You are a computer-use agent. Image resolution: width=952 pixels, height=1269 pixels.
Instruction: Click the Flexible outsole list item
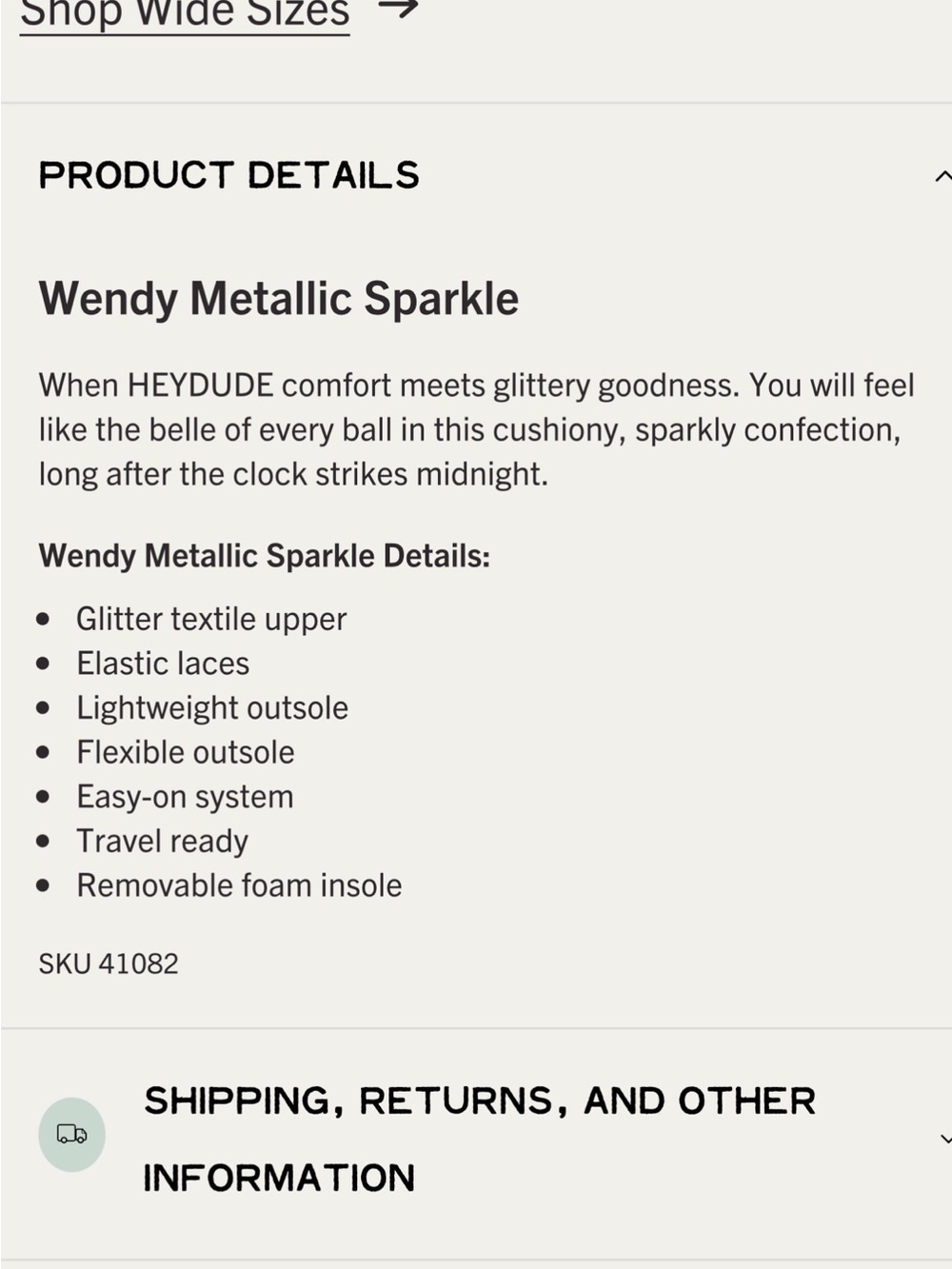(186, 752)
